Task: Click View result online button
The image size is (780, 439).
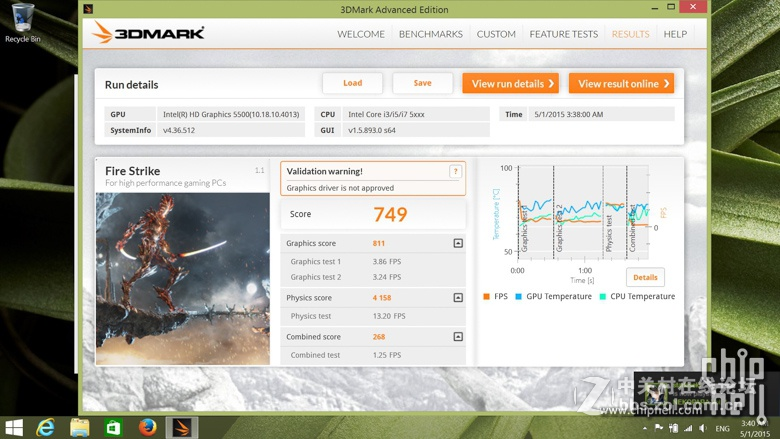Action: pos(621,84)
